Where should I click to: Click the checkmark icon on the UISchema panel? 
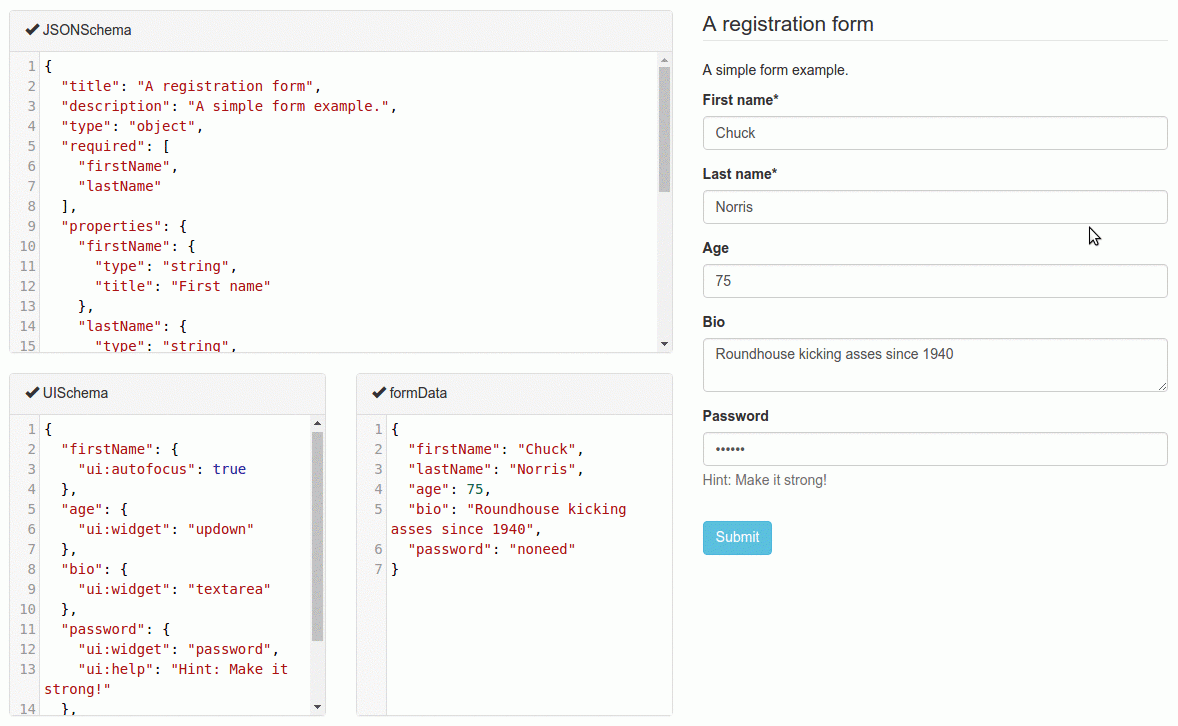(x=30, y=393)
